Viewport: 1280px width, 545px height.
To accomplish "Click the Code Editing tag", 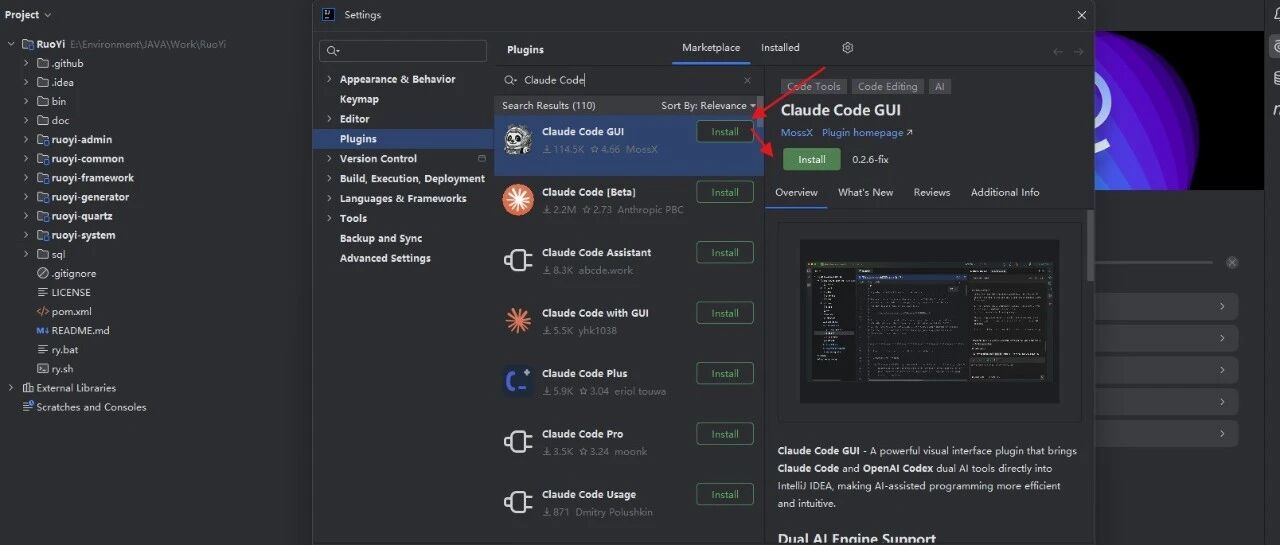I will click(x=888, y=87).
